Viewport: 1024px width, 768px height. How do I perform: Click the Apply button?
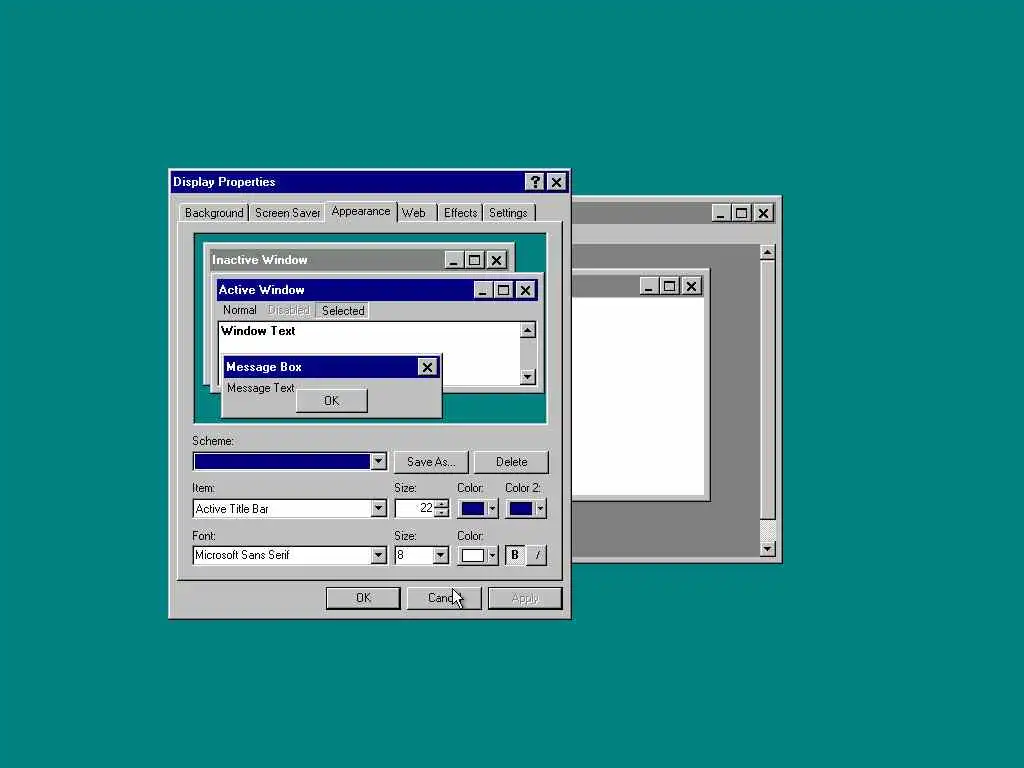(x=525, y=598)
